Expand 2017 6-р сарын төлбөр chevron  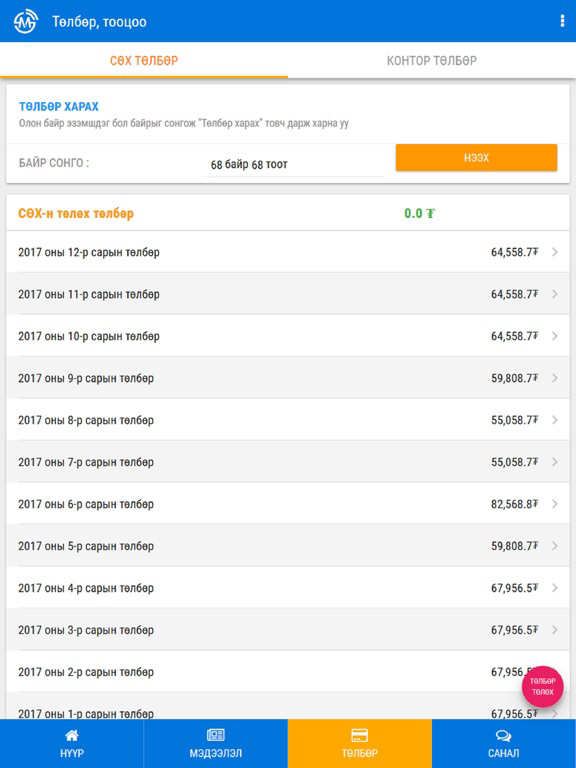(555, 504)
